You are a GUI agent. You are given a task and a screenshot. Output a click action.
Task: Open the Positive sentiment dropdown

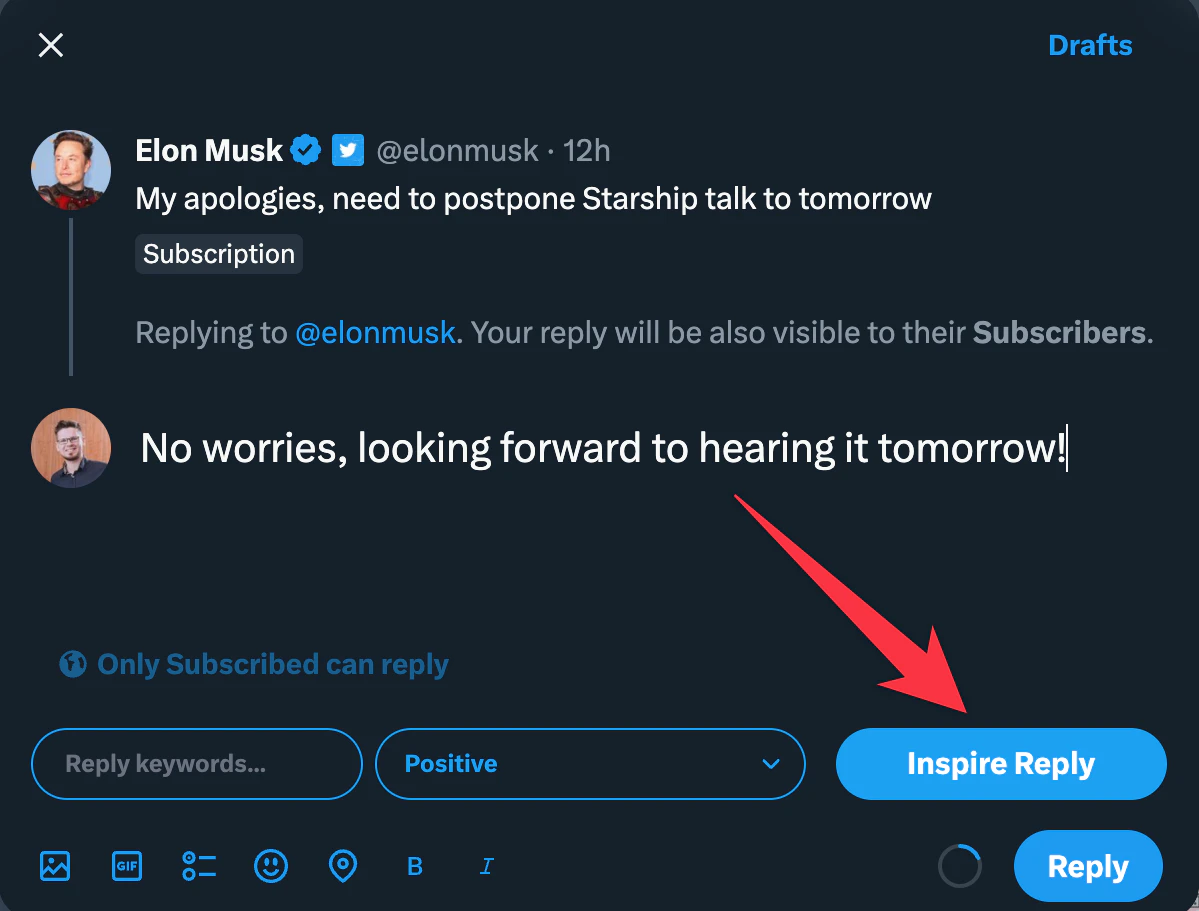(590, 763)
